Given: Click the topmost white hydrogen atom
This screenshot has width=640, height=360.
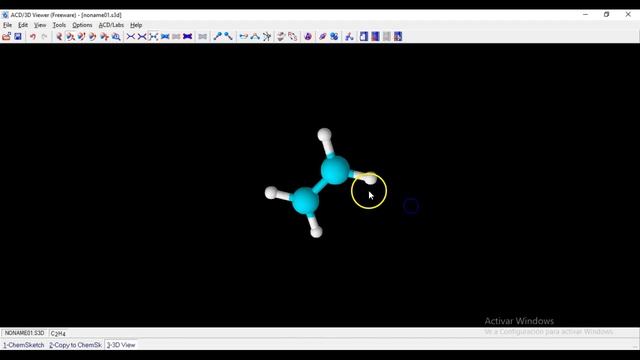Looking at the screenshot, I should 324,134.
